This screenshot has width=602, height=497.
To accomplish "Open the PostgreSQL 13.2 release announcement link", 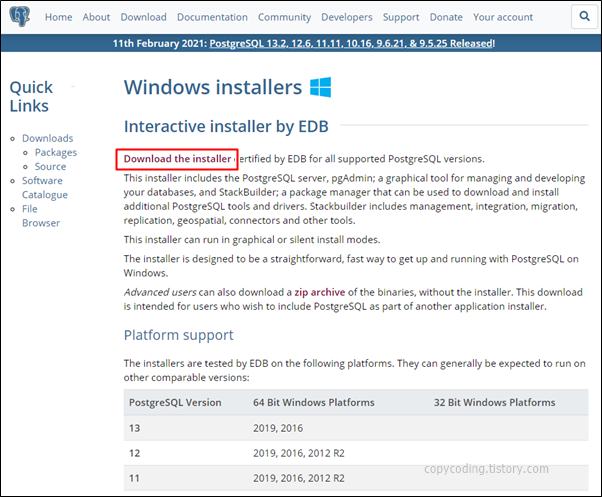I will pyautogui.click(x=352, y=43).
